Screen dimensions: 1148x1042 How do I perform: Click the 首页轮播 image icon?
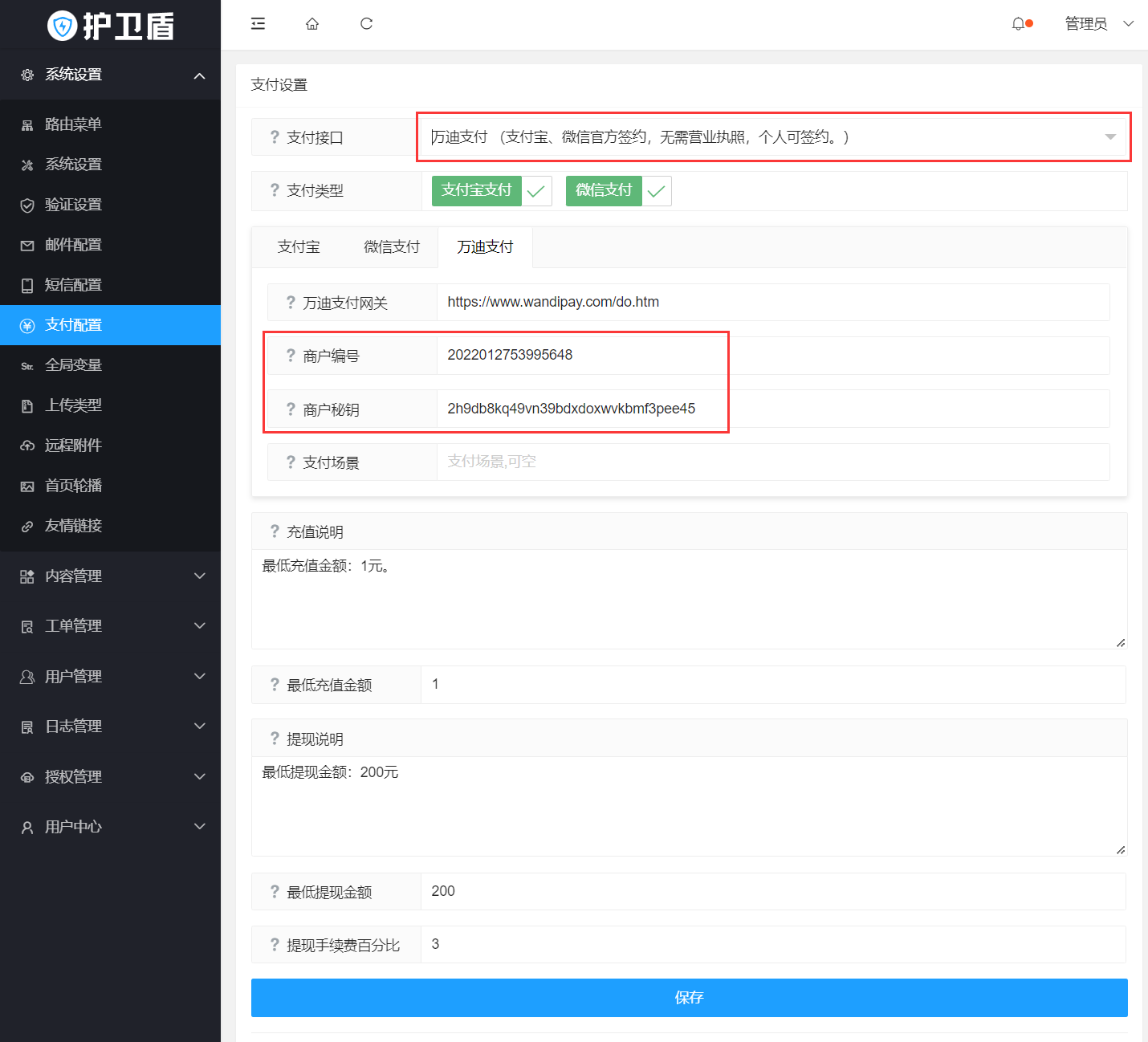click(27, 486)
